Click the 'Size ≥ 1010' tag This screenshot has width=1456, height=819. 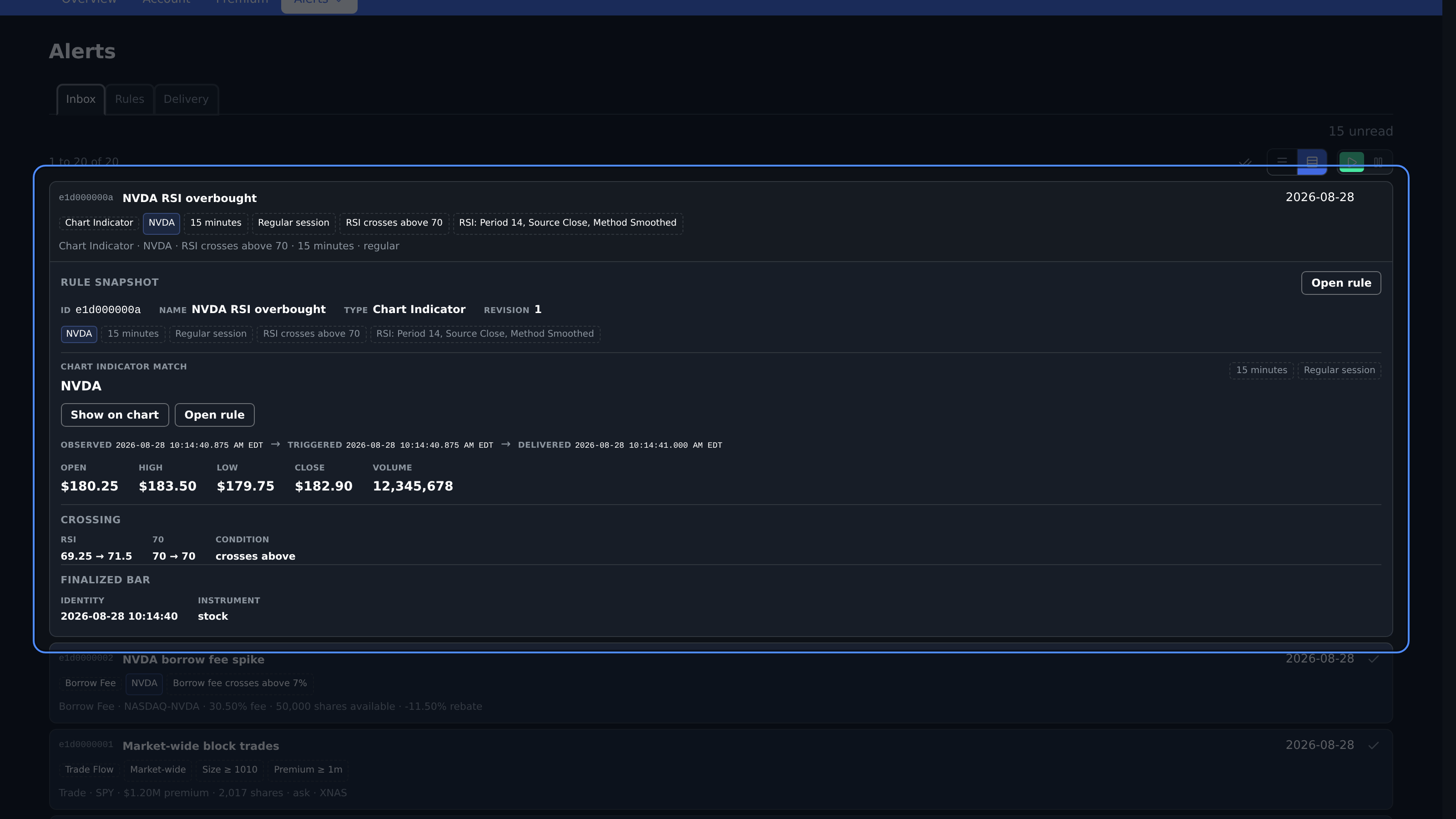coord(229,770)
